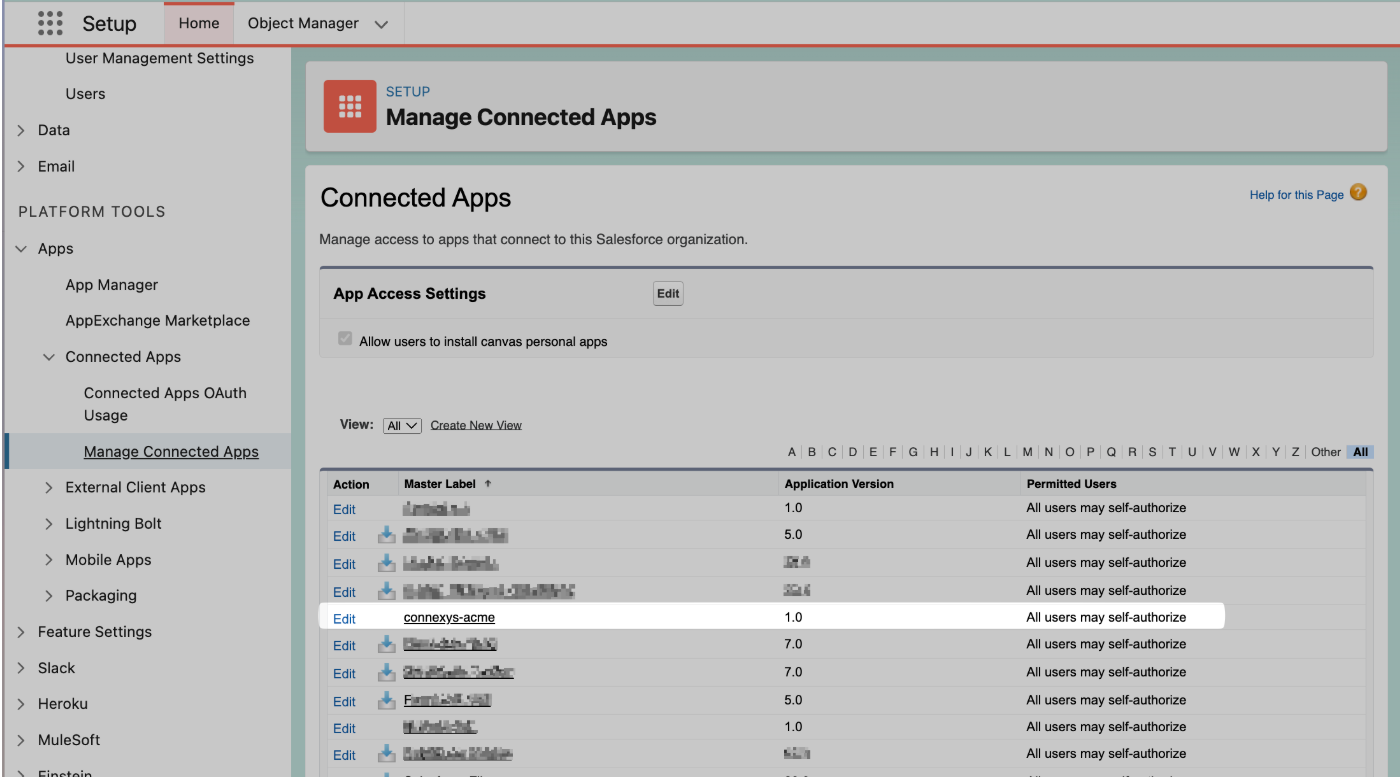The width and height of the screenshot is (1400, 780).
Task: Filter list by letter H
Action: point(934,452)
